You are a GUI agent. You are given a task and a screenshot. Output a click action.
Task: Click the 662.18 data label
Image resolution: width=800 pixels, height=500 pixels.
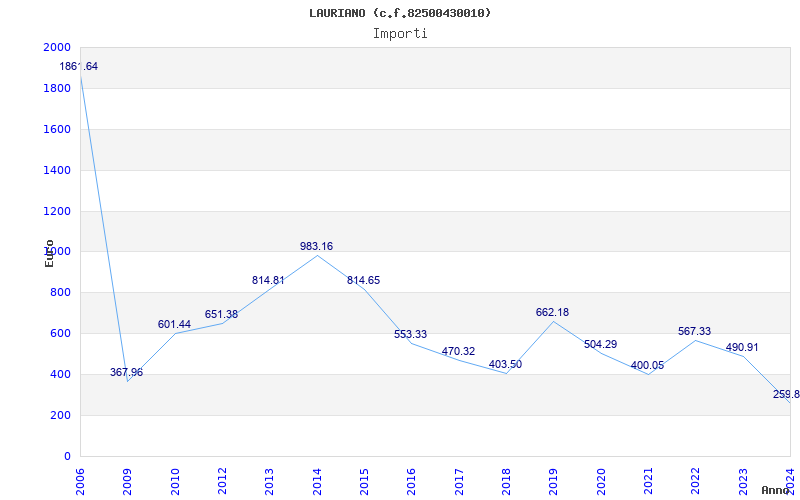coord(552,312)
